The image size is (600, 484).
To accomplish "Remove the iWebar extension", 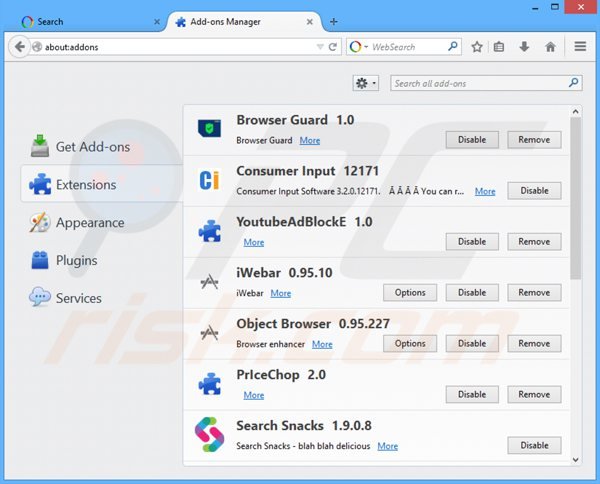I will (x=534, y=292).
